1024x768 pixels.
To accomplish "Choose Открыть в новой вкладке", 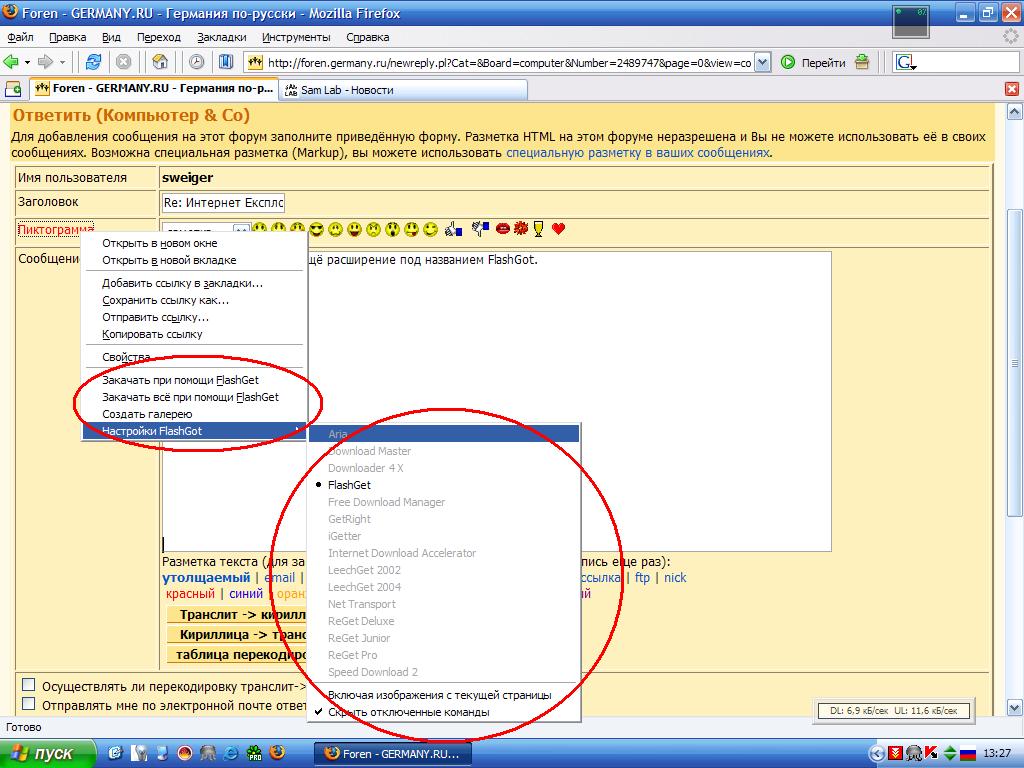I will [195, 260].
